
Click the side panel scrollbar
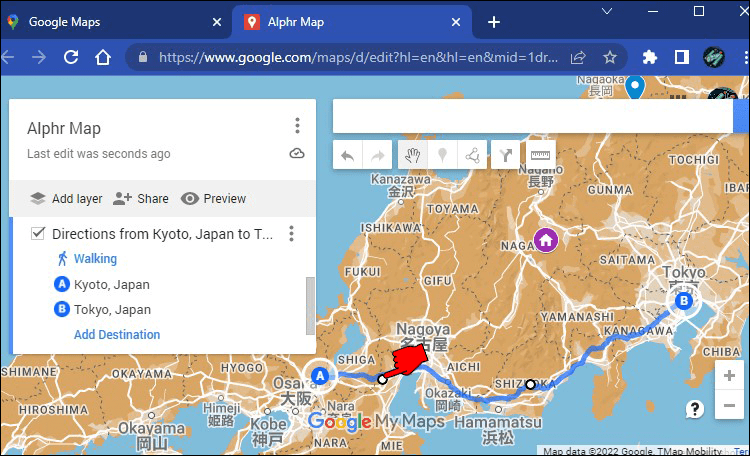click(x=310, y=305)
